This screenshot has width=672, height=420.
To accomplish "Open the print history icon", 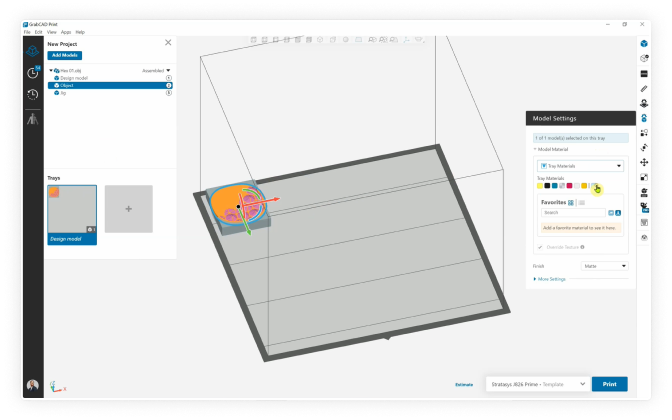I will click(x=33, y=94).
